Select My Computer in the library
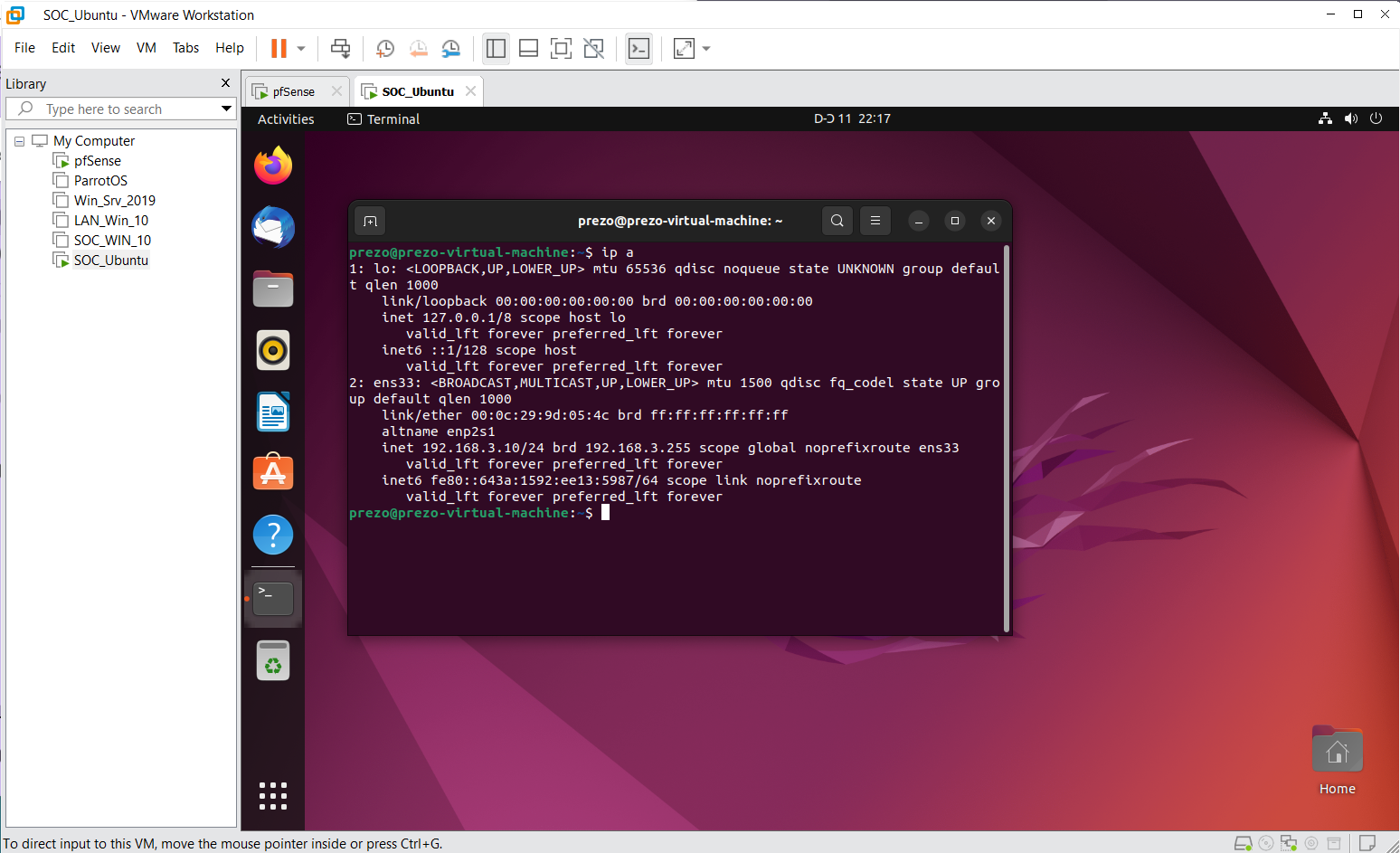 click(x=94, y=141)
